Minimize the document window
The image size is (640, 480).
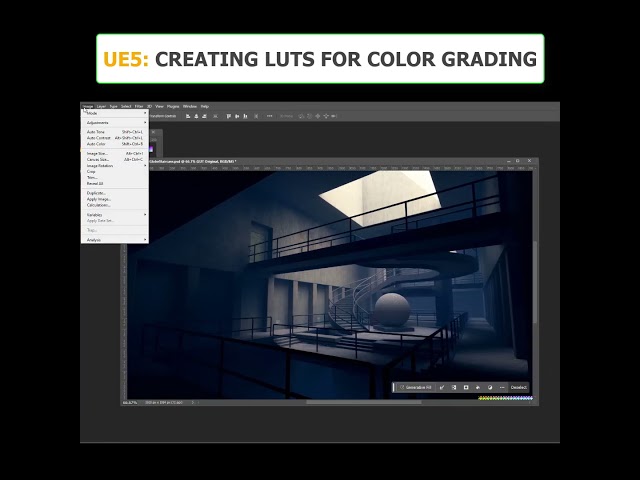pos(509,161)
